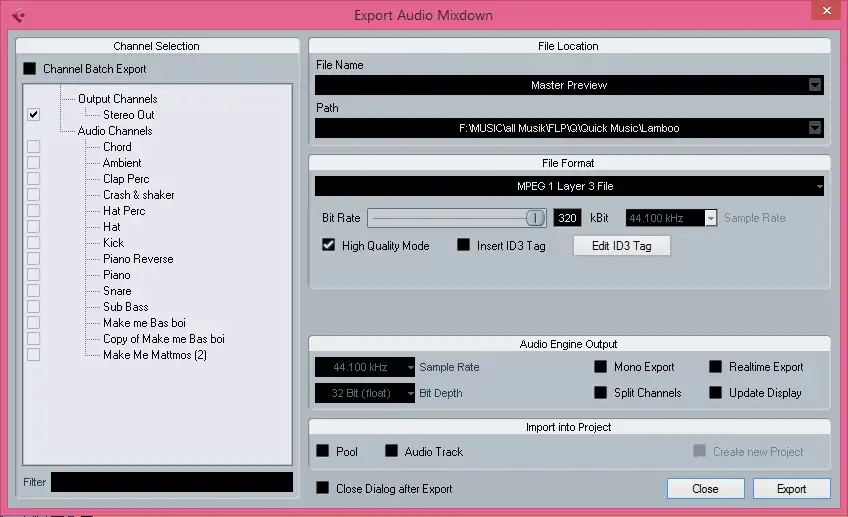The height and width of the screenshot is (517, 848).
Task: Select the Audio Channels tree node
Action: (x=115, y=131)
